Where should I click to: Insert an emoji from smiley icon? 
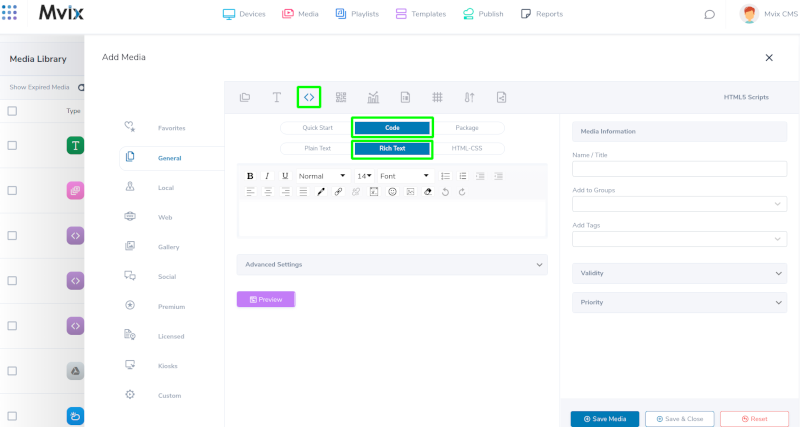click(x=392, y=192)
